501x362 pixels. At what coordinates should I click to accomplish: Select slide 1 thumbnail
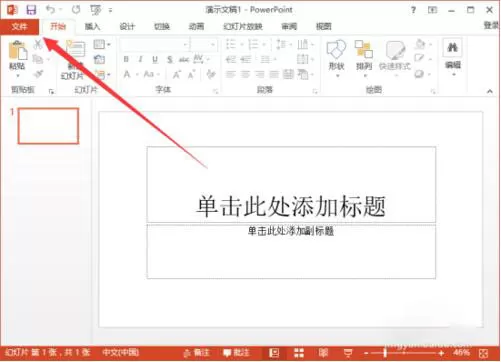click(x=48, y=126)
